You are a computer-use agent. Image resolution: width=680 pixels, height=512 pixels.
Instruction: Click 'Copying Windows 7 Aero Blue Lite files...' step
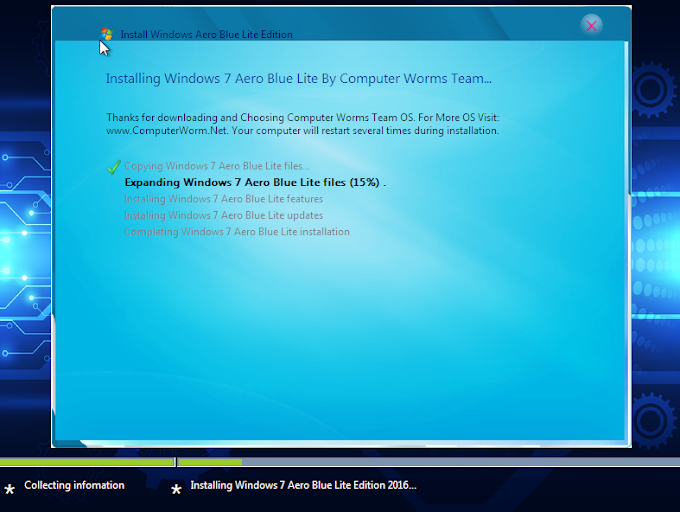217,166
